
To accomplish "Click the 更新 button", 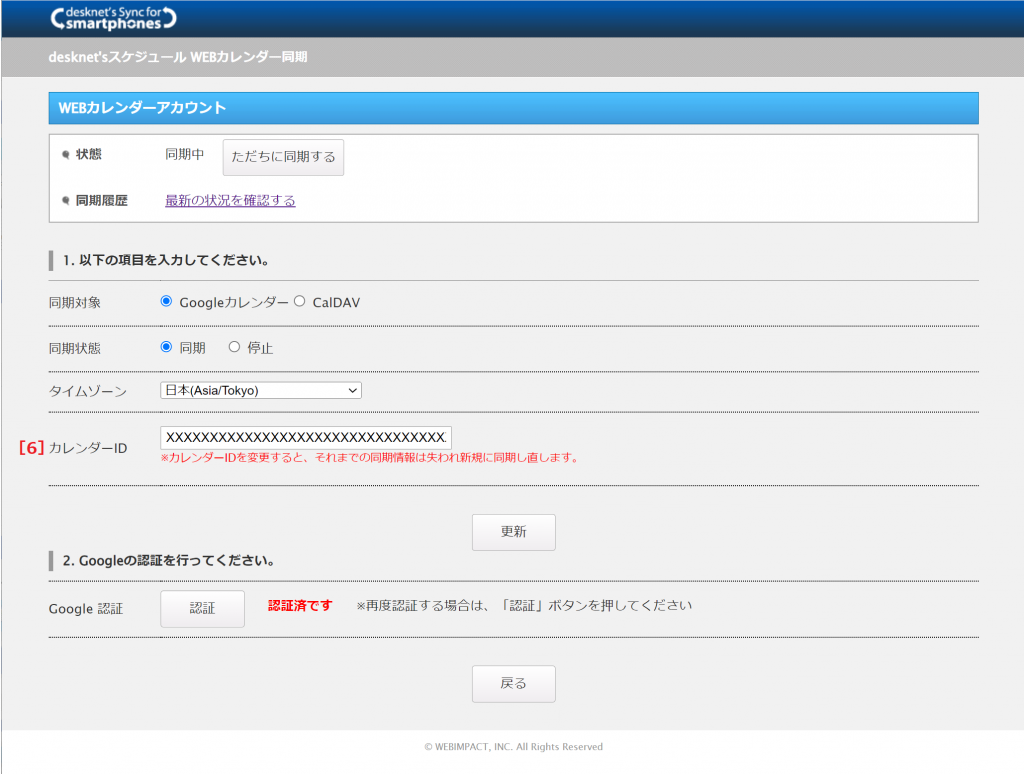I will [x=513, y=532].
